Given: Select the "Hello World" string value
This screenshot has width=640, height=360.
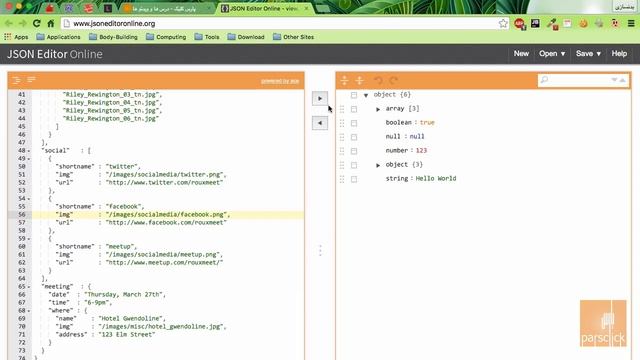Looking at the screenshot, I should (x=436, y=178).
